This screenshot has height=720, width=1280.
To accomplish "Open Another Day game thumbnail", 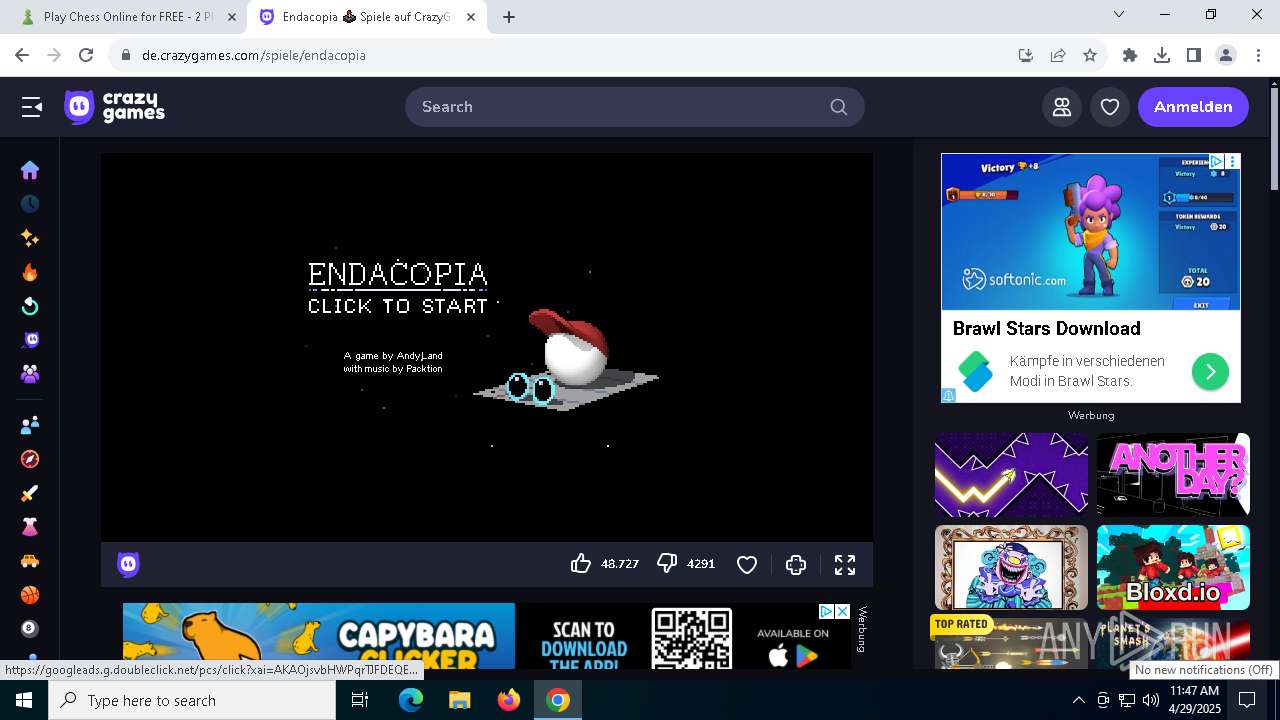I will [x=1173, y=475].
